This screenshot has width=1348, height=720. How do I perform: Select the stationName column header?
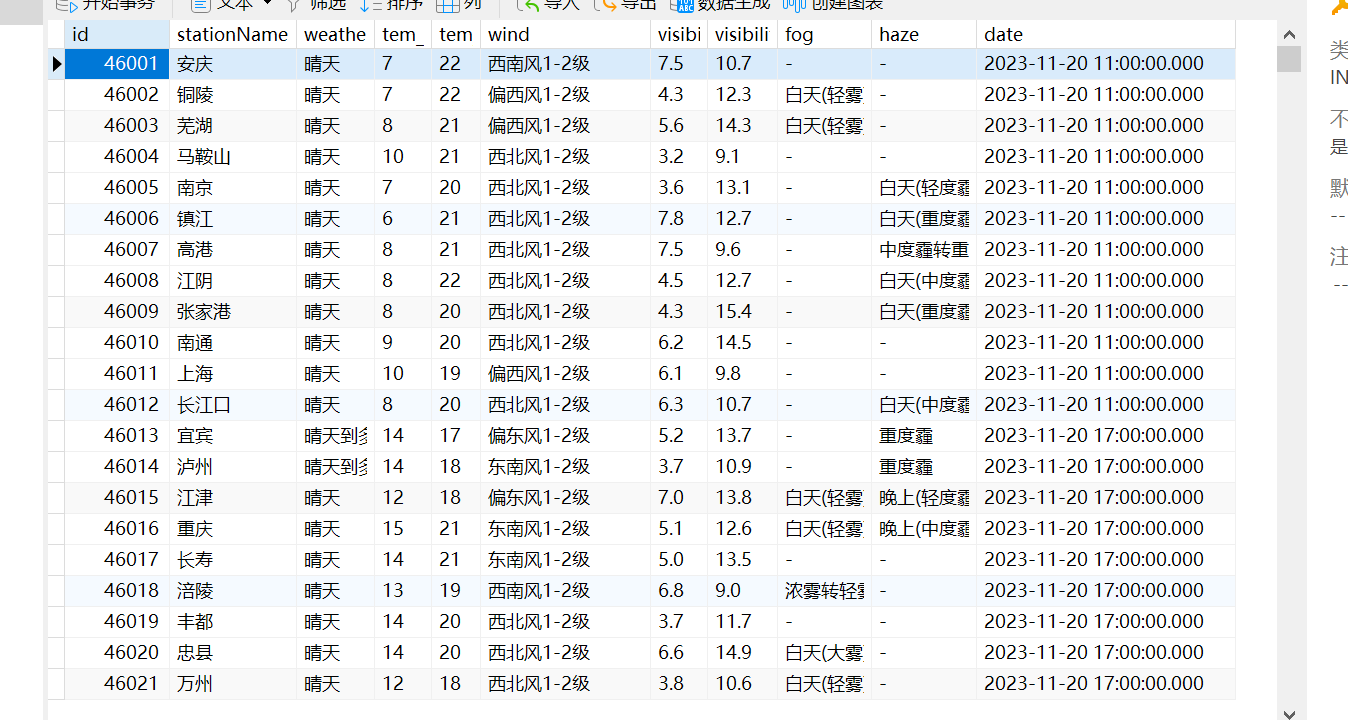coord(232,34)
